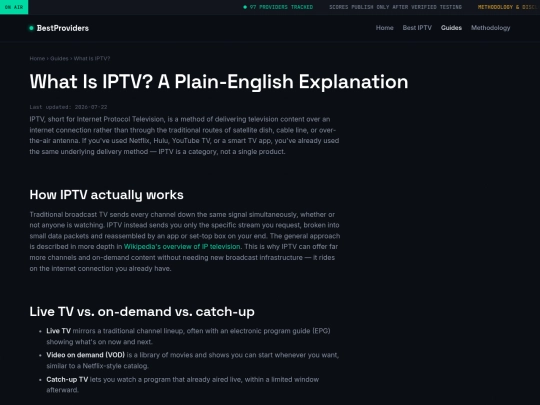Screen dimensions: 540x405
Task: Go to the Home nav item
Action: 384,28
